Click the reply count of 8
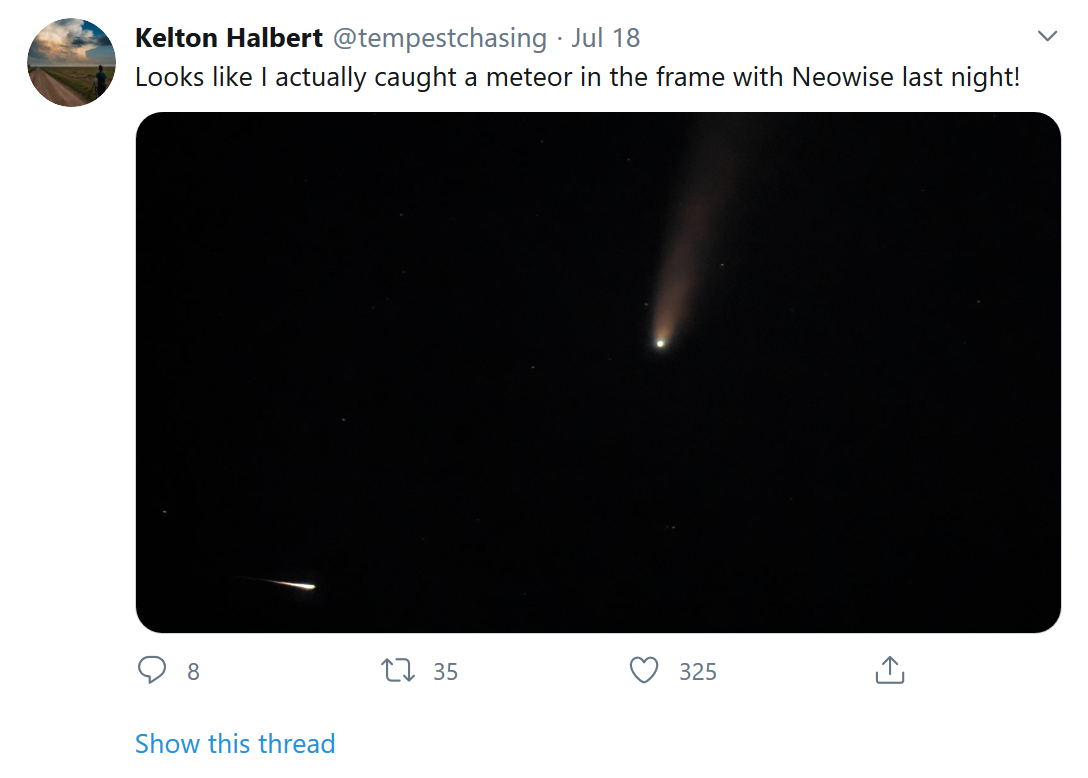The width and height of the screenshot is (1088, 778). [x=193, y=672]
